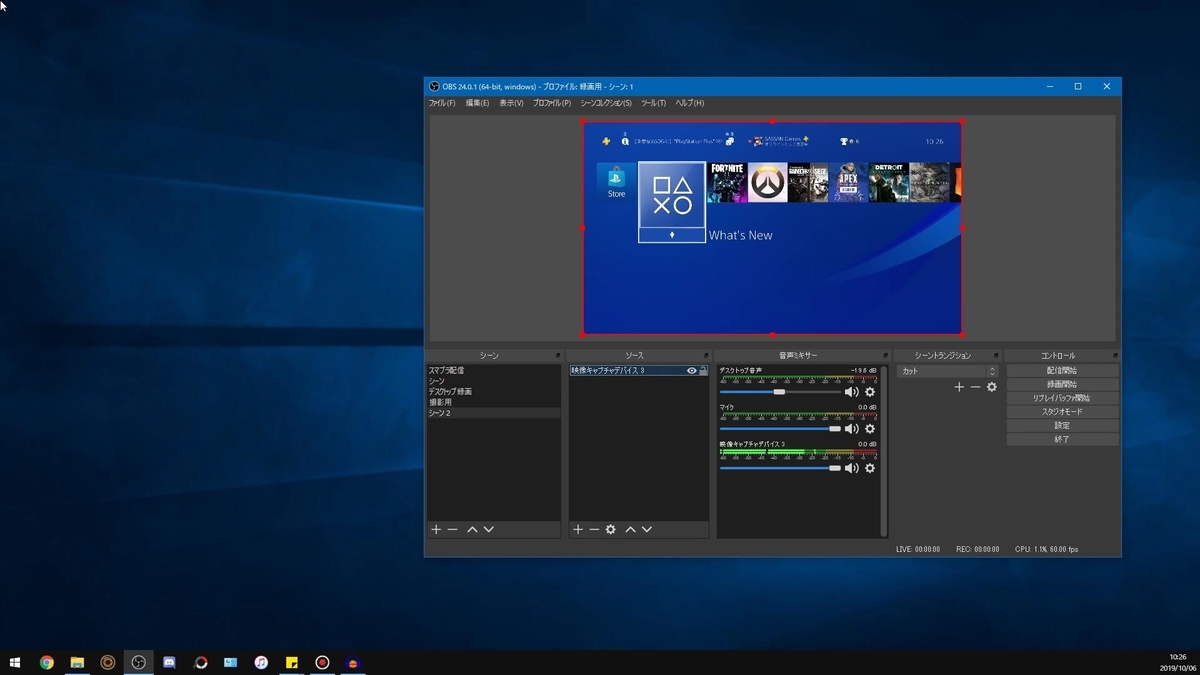Open the 編集(E) menu
This screenshot has height=675, width=1200.
pos(477,103)
